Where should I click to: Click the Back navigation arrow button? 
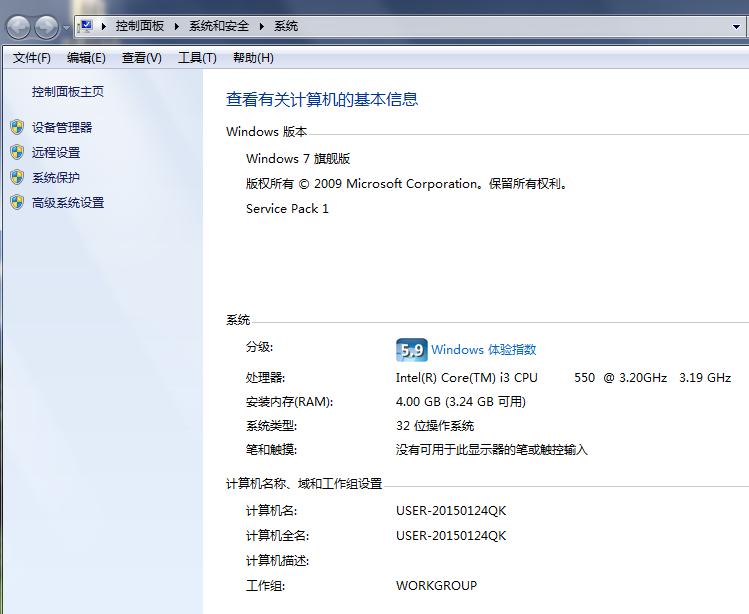(19, 27)
